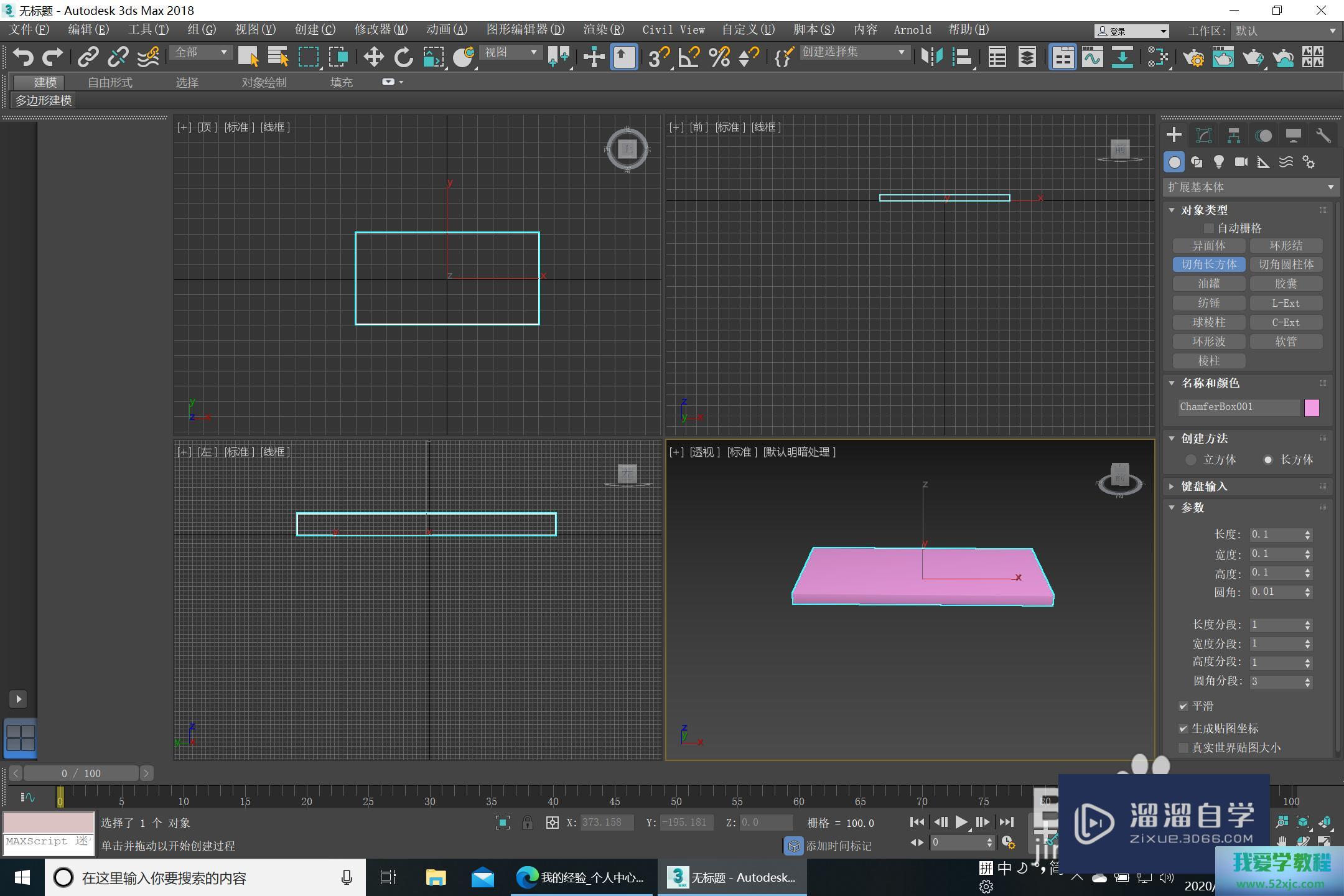The image size is (1344, 896).
Task: Toggle the 3D Snaps icon
Action: click(658, 57)
